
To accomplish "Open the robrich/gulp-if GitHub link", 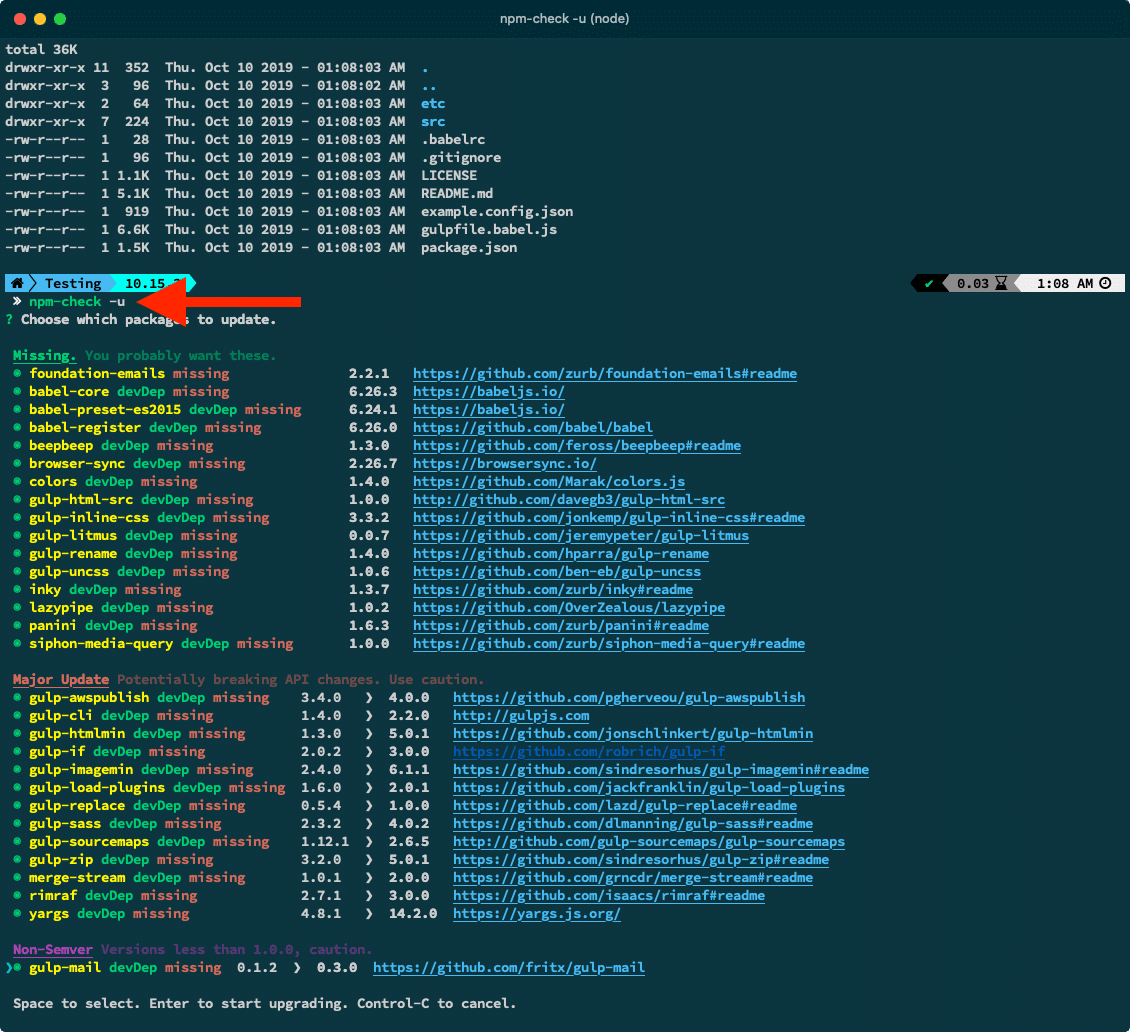I will coord(589,752).
